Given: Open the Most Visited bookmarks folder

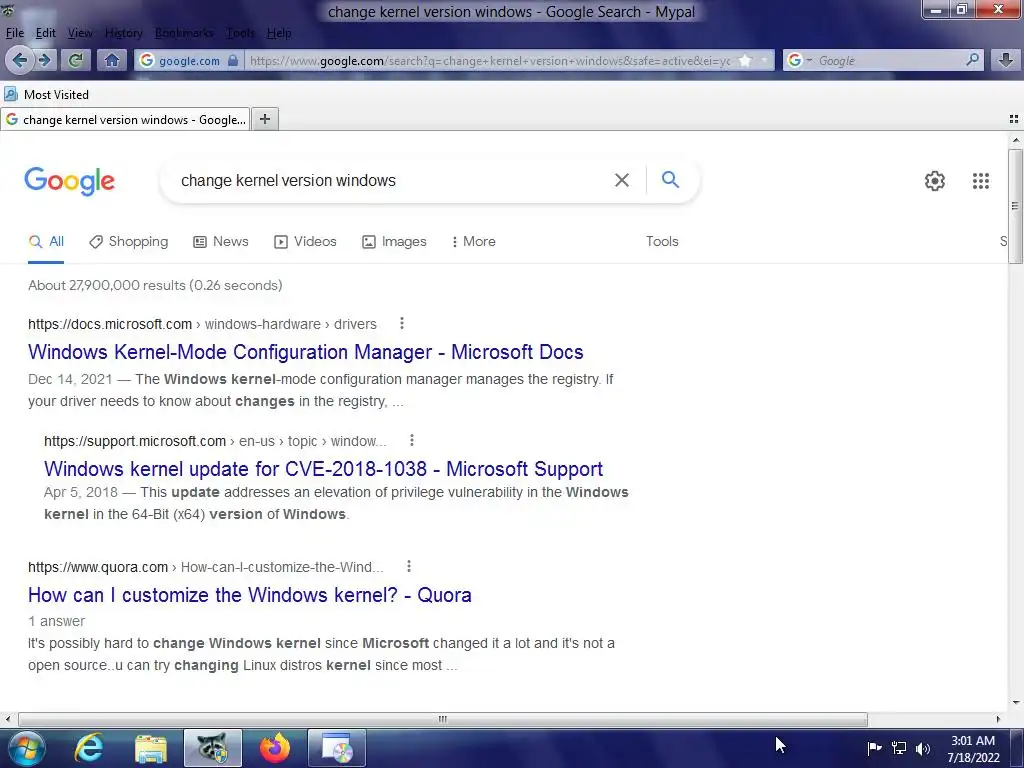Looking at the screenshot, I should click(46, 94).
